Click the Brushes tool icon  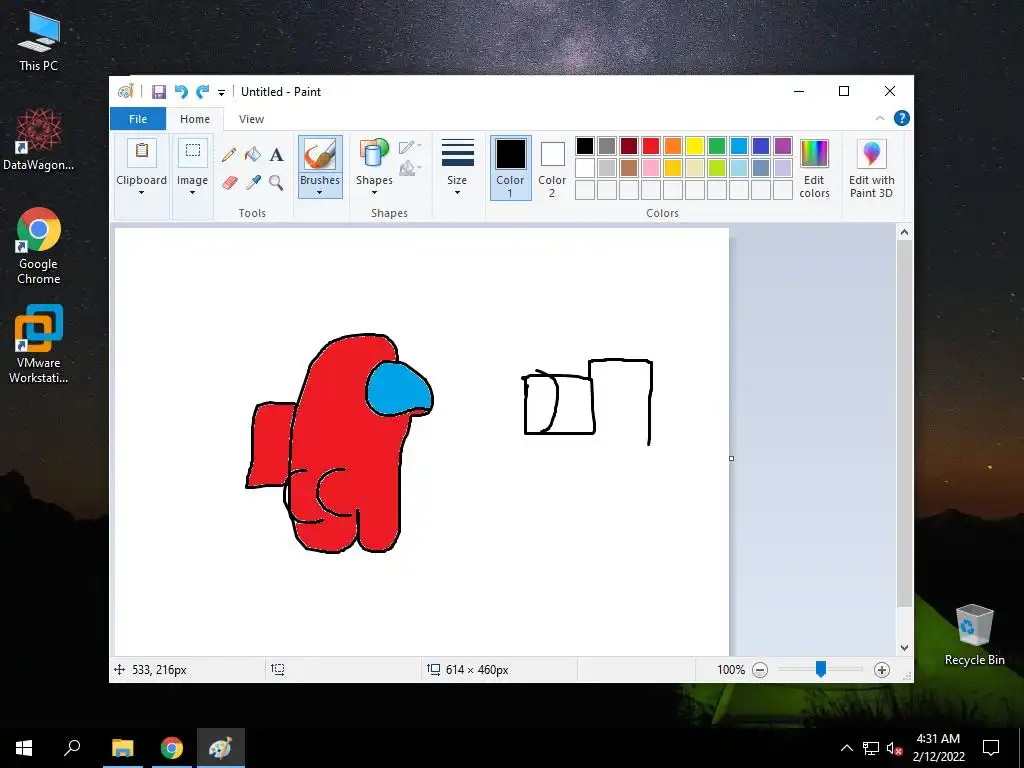320,156
